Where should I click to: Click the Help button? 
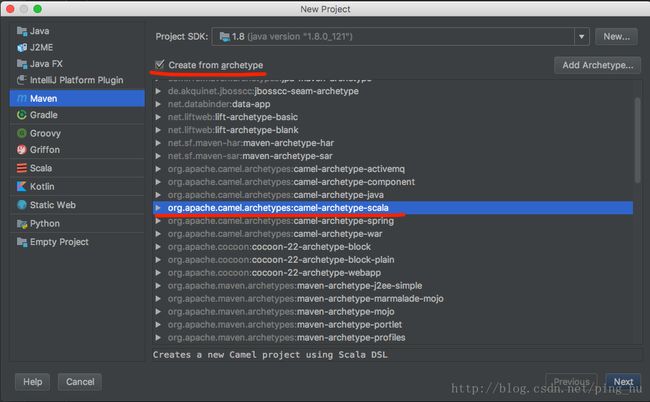32,382
